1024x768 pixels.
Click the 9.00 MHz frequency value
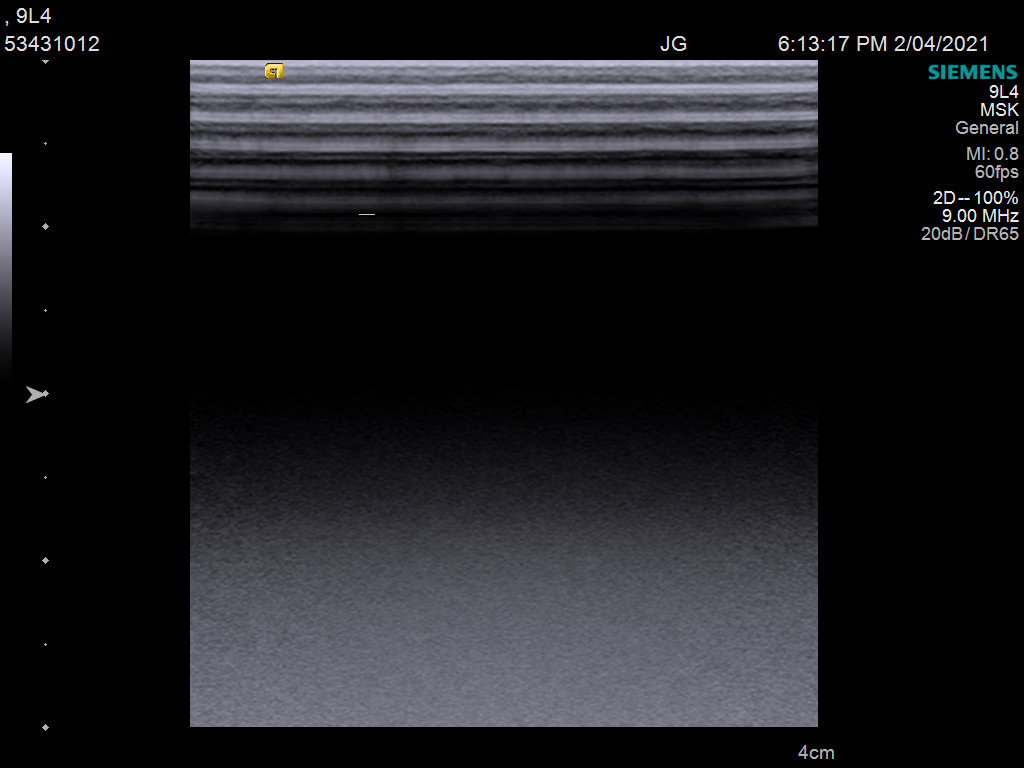pyautogui.click(x=980, y=216)
